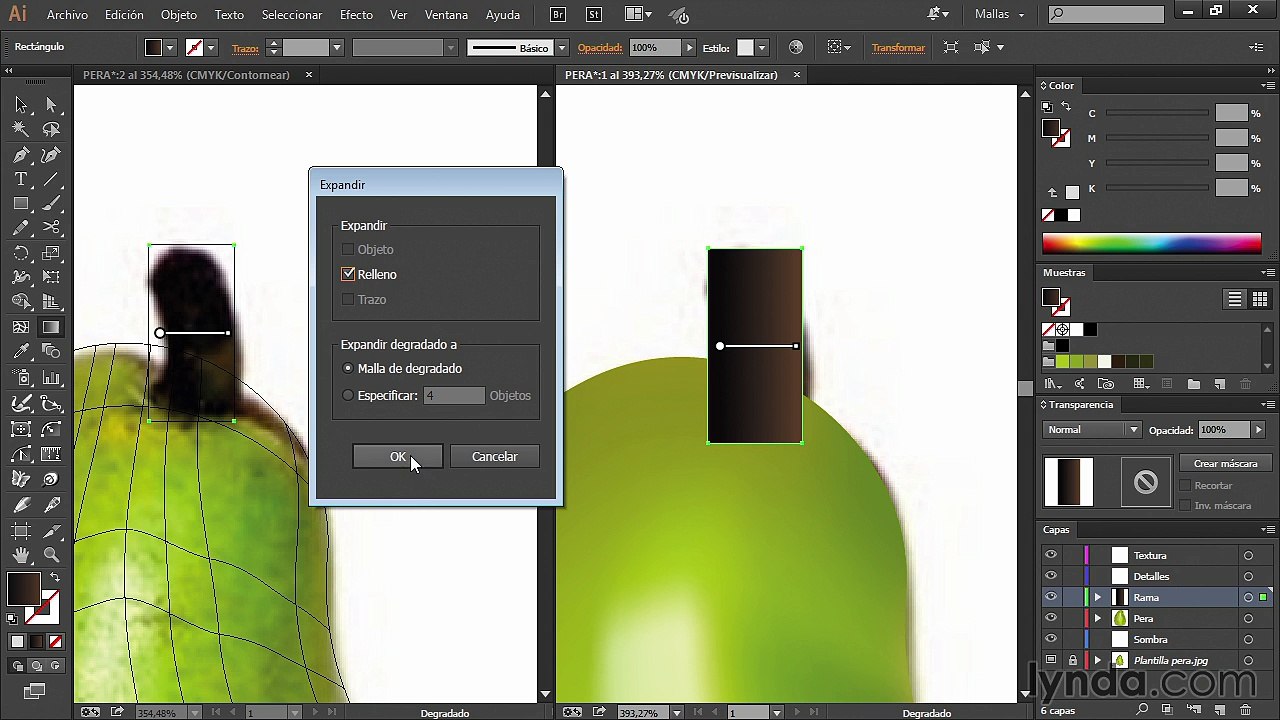Open the blend mode Normal dropdown
Viewport: 1280px width, 720px height.
pyautogui.click(x=1093, y=430)
